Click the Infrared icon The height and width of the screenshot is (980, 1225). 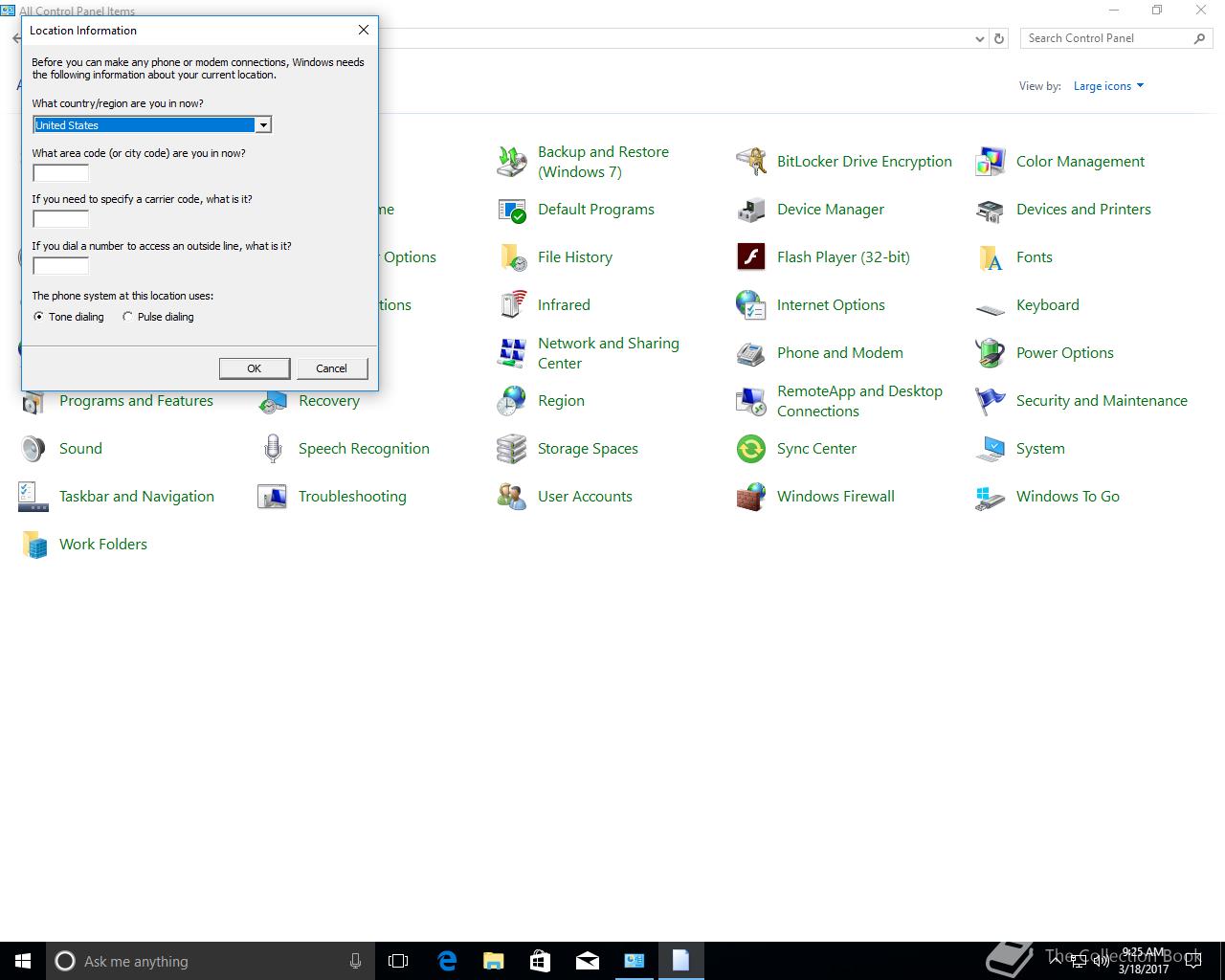512,305
